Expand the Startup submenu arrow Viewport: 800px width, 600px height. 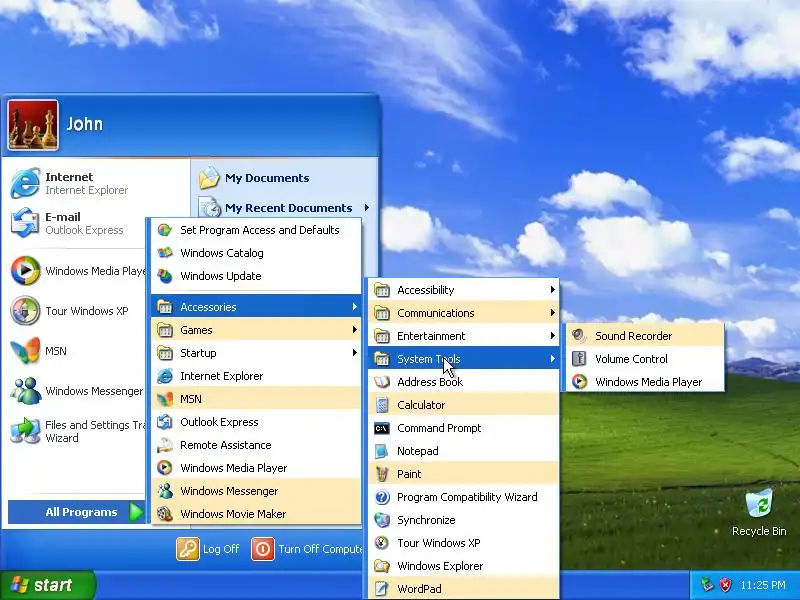tap(355, 353)
